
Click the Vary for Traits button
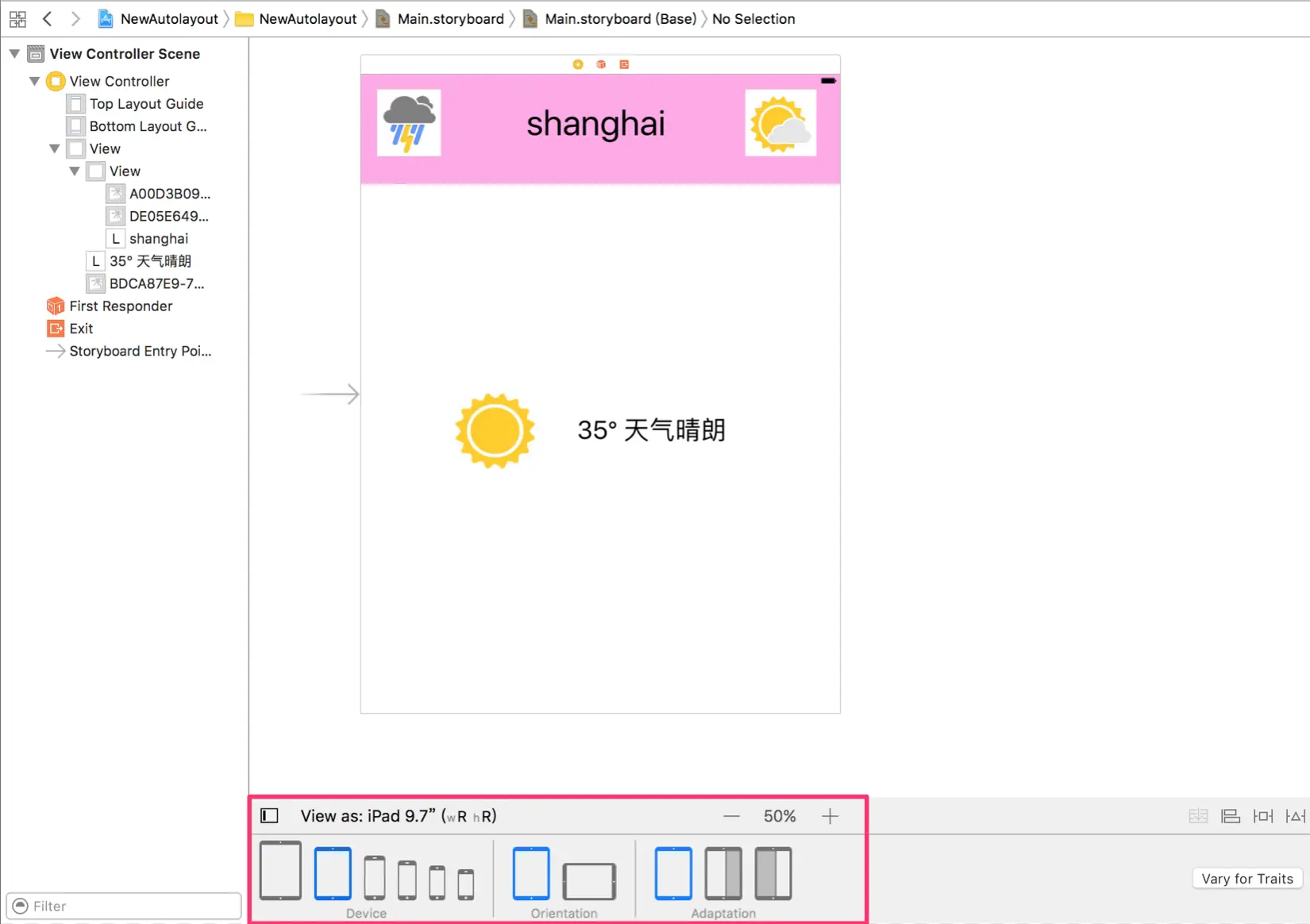pos(1247,878)
